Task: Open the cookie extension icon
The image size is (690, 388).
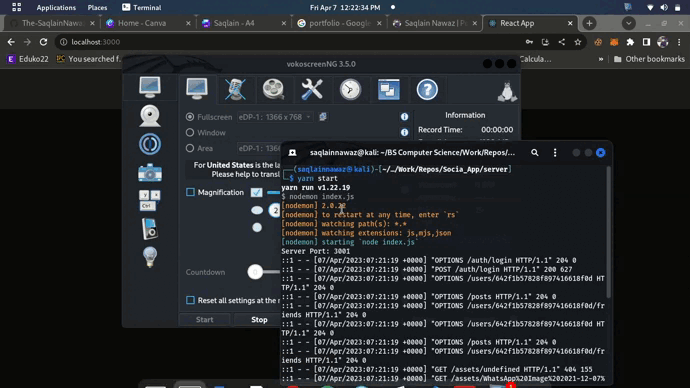Action: [x=598, y=42]
